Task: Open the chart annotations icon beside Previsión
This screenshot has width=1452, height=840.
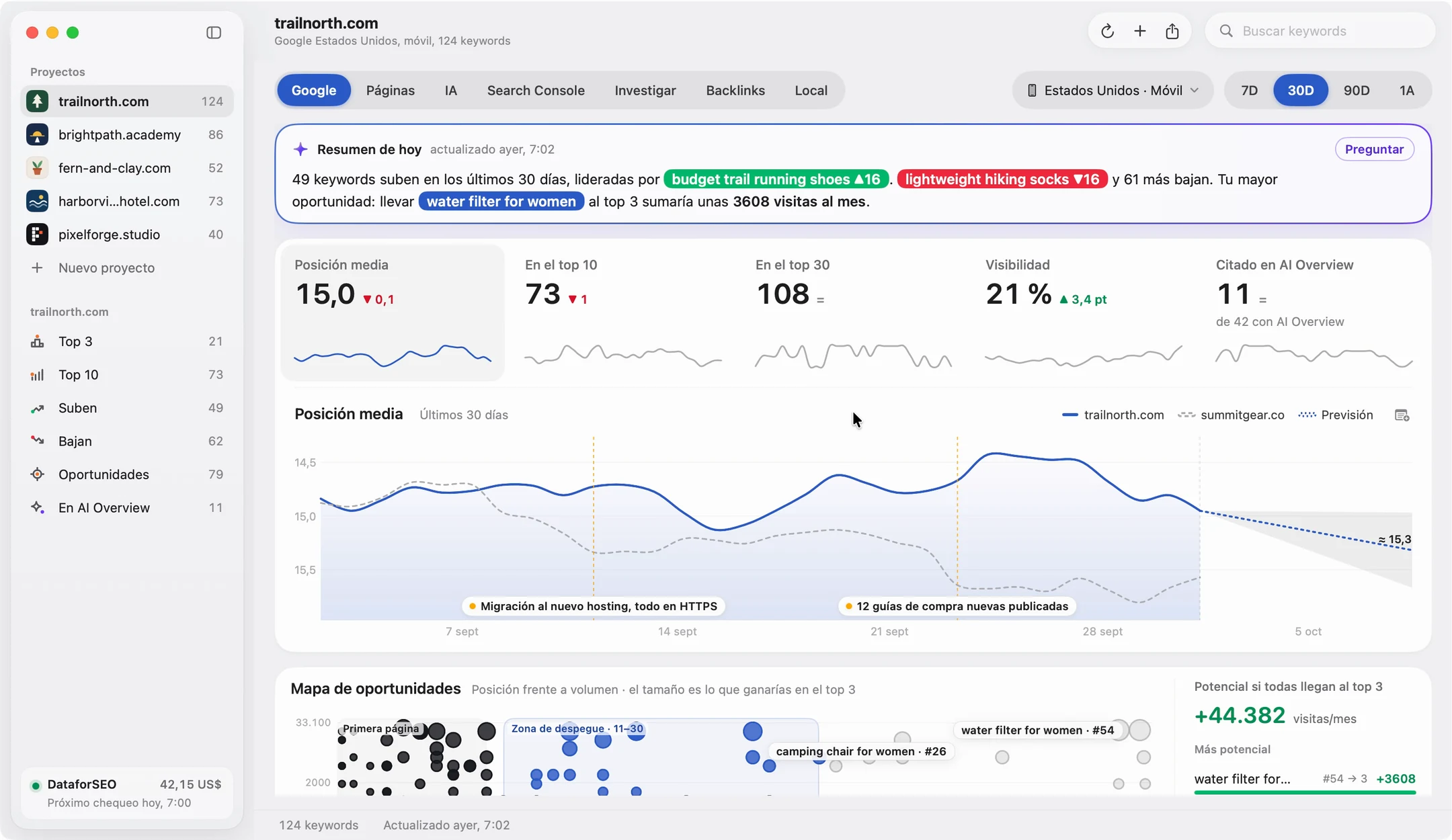Action: coord(1402,415)
